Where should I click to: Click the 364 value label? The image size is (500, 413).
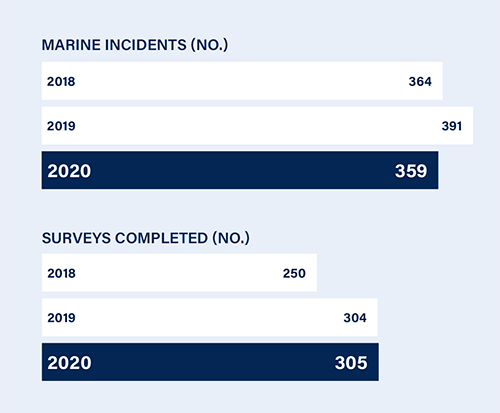pyautogui.click(x=420, y=81)
